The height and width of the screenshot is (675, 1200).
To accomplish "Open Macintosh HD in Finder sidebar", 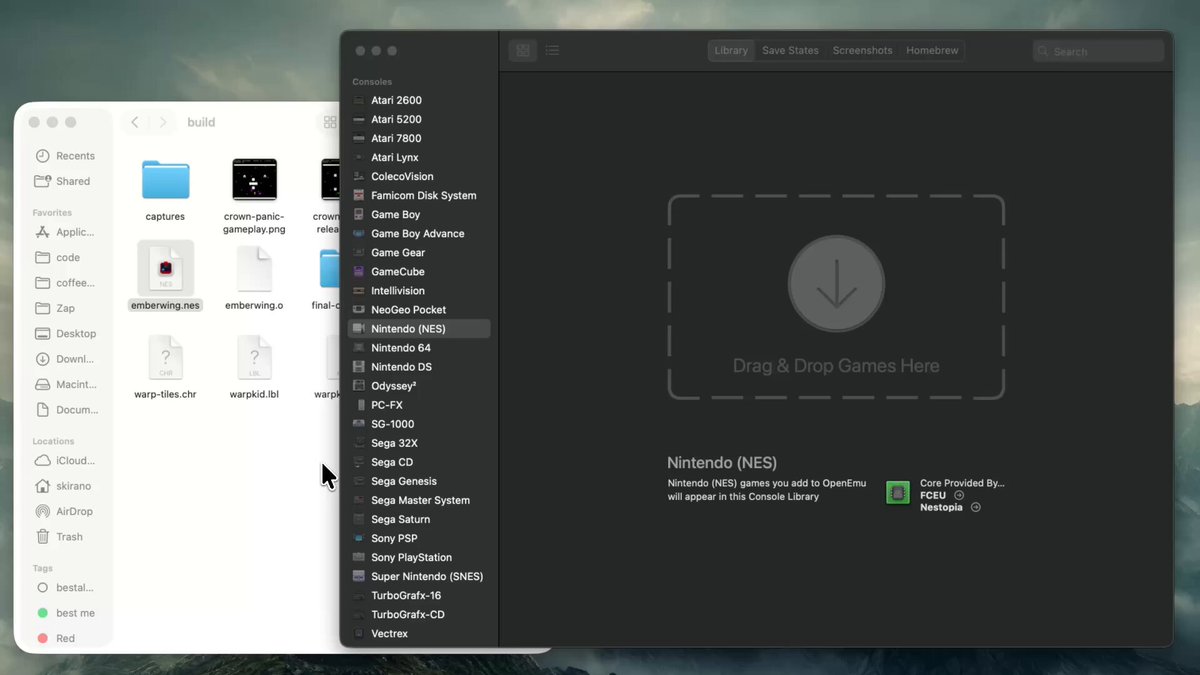I will [67, 384].
